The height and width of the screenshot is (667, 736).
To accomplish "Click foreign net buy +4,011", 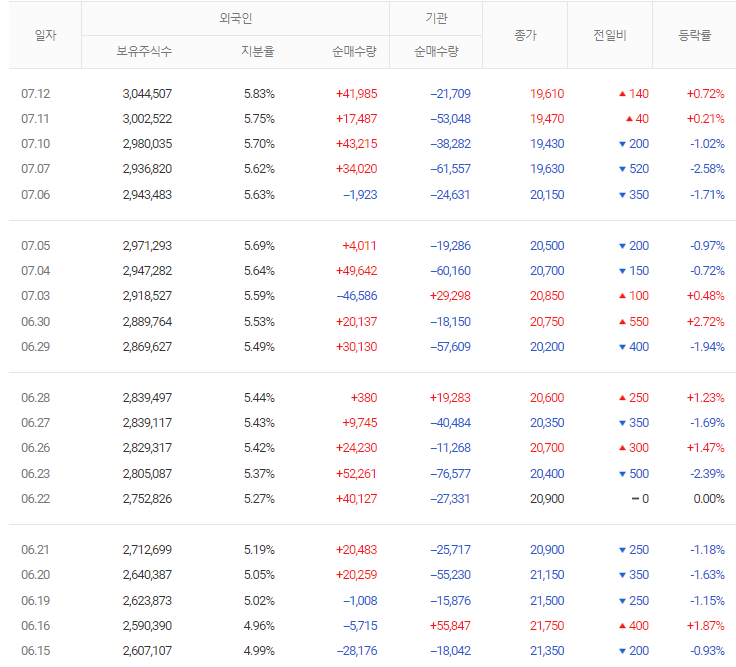I will pyautogui.click(x=360, y=245).
